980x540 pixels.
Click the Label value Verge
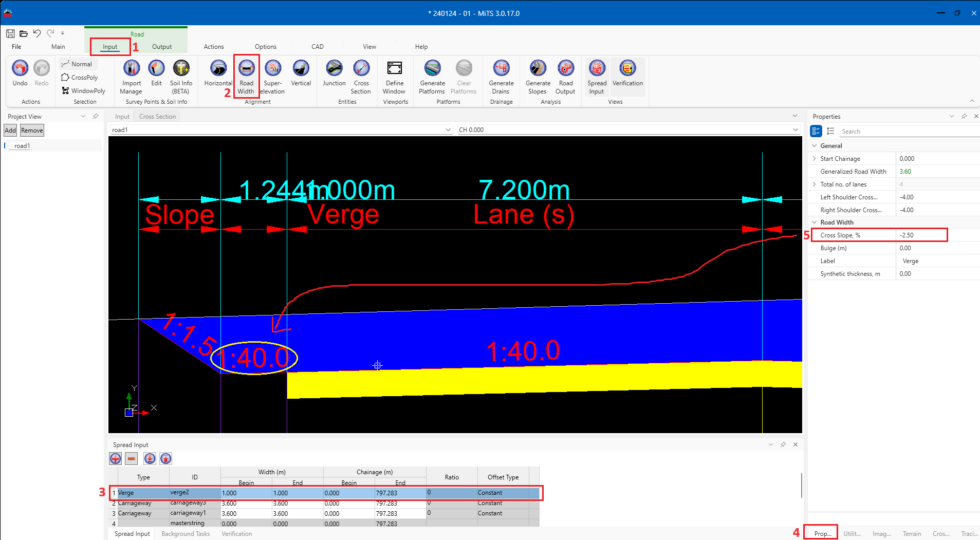[x=911, y=261]
